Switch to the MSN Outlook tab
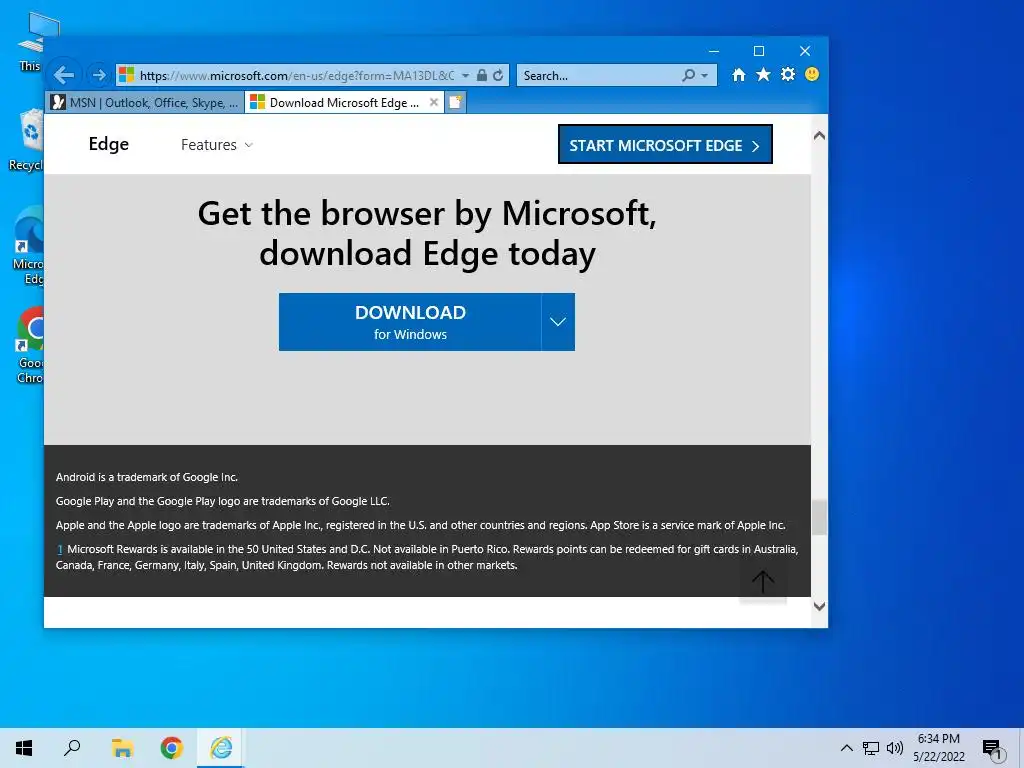This screenshot has height=768, width=1024. pos(146,103)
